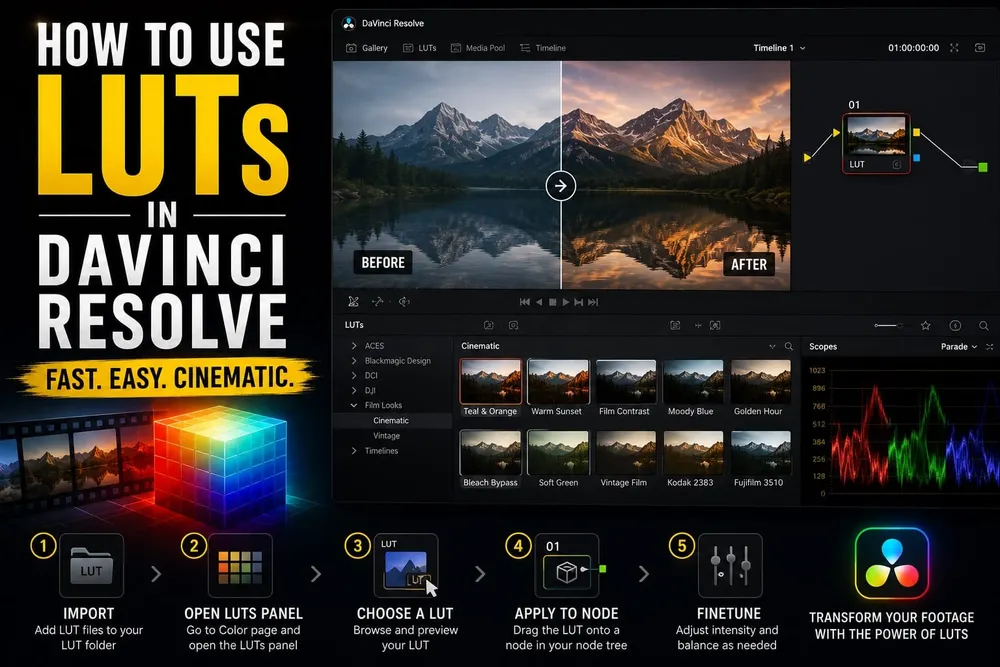Step to the next clip button
This screenshot has height=667, width=1000.
tap(578, 302)
